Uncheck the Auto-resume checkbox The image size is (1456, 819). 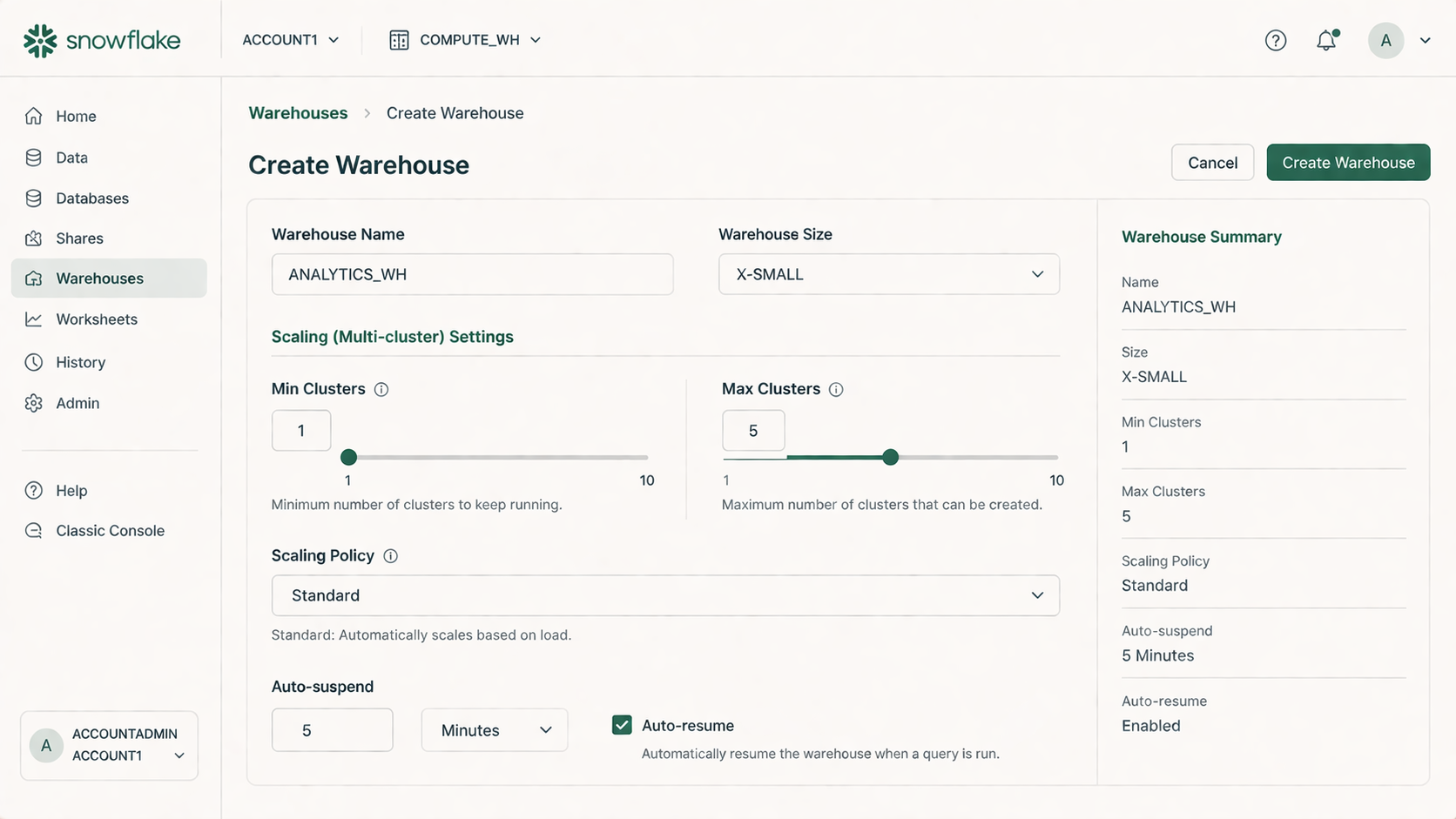pyautogui.click(x=622, y=725)
